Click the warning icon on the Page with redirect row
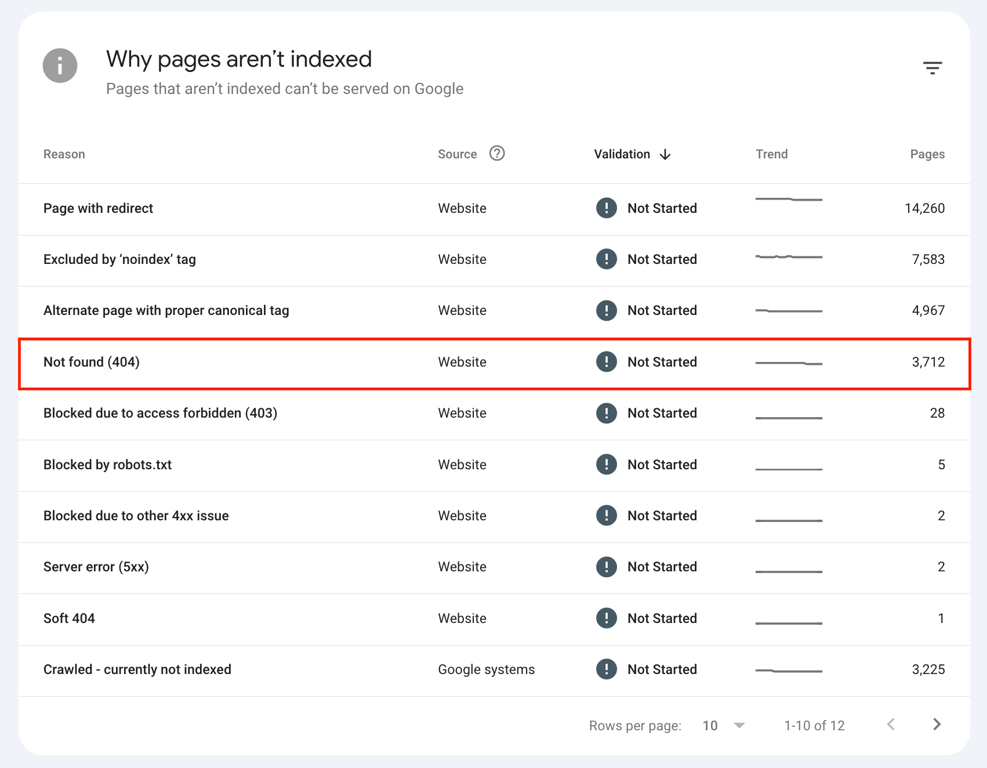Image resolution: width=987 pixels, height=768 pixels. [607, 208]
